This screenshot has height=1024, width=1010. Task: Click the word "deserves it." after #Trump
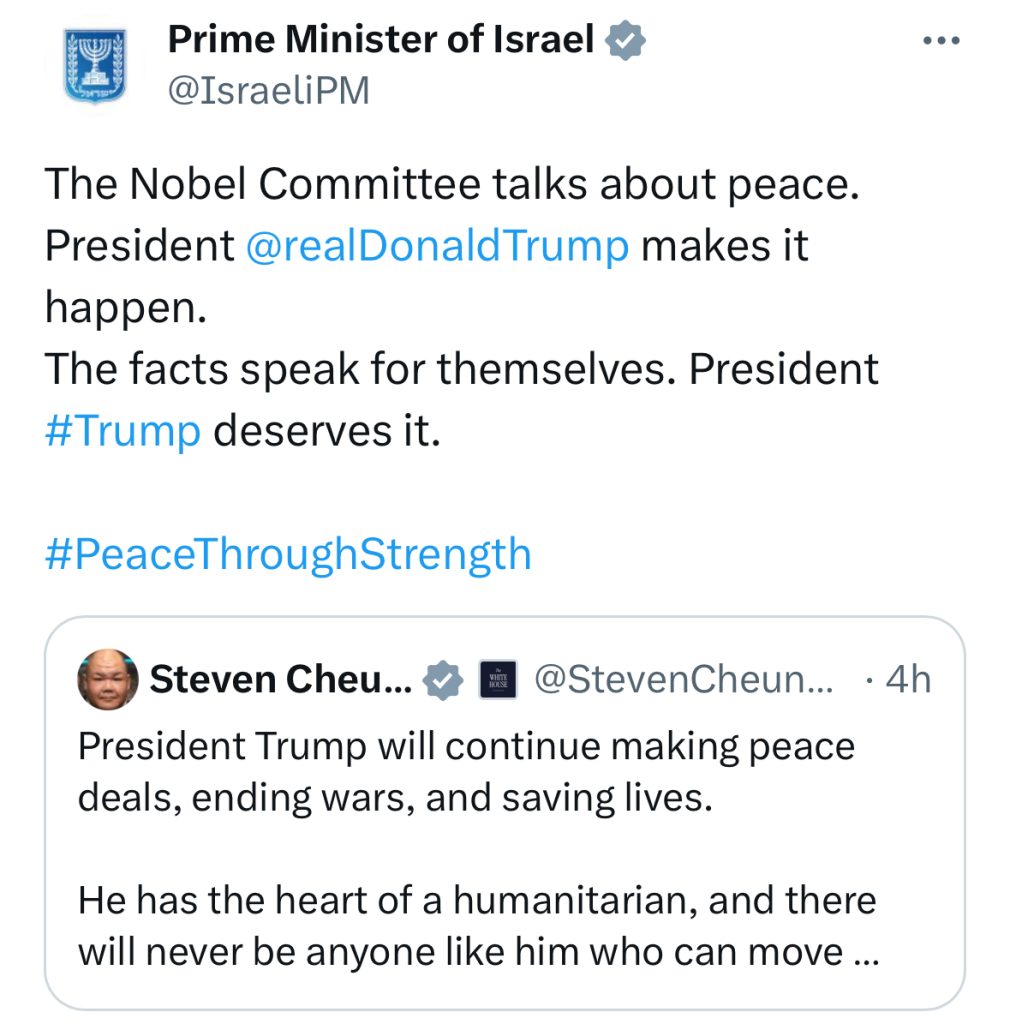pos(328,431)
